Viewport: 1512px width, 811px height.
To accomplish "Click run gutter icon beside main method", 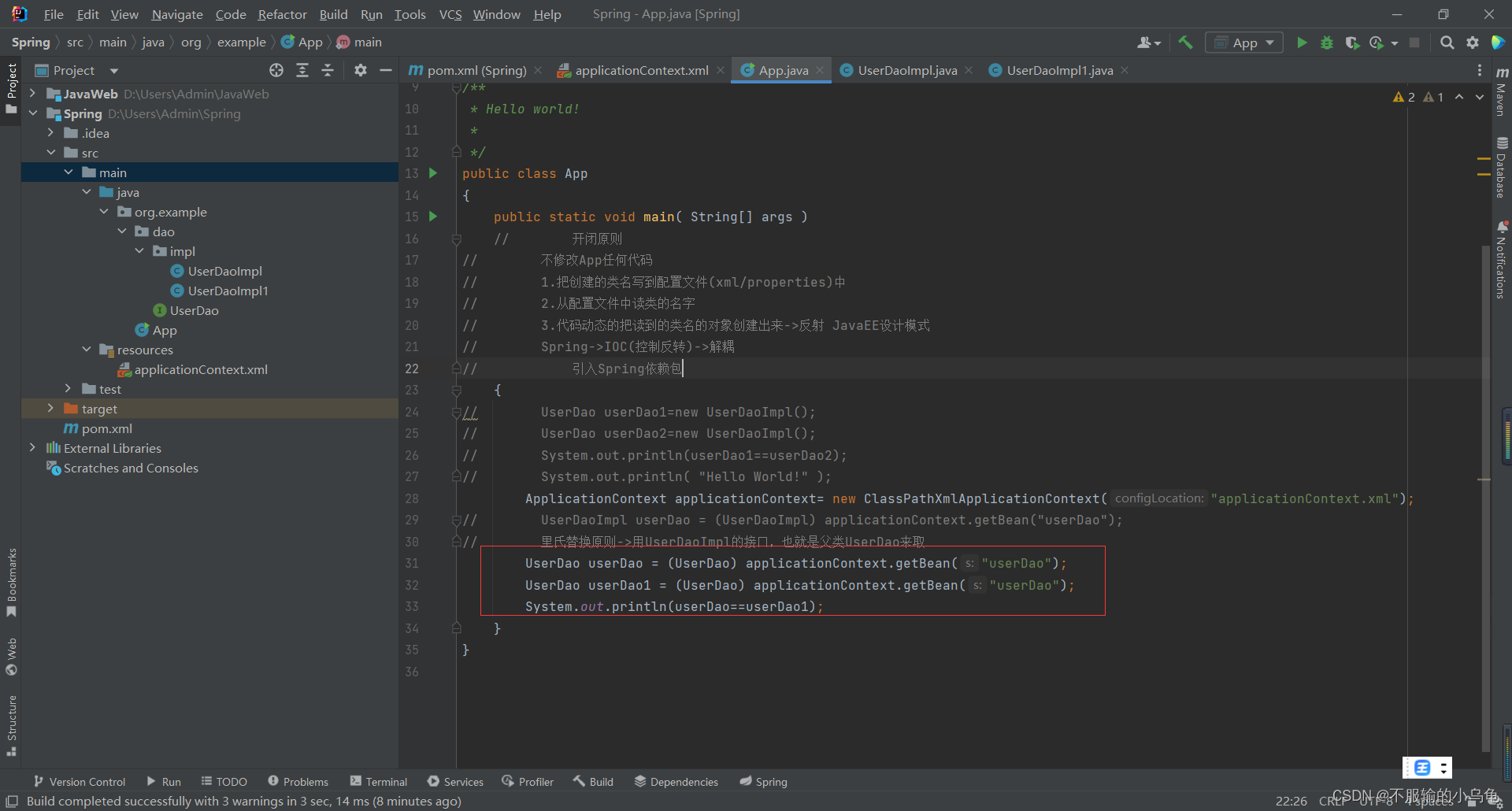I will point(432,217).
